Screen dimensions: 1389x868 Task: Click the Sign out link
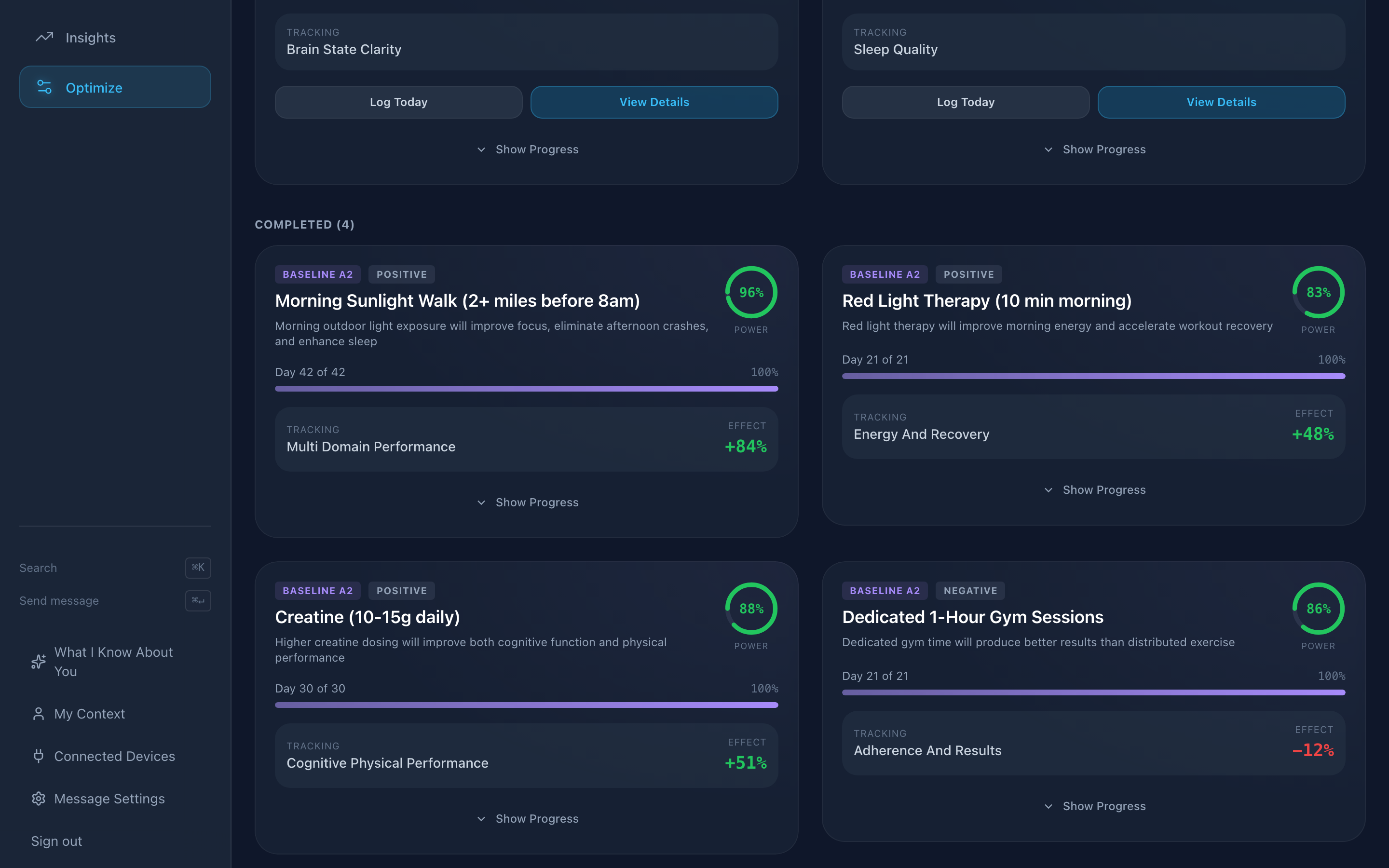pos(56,841)
